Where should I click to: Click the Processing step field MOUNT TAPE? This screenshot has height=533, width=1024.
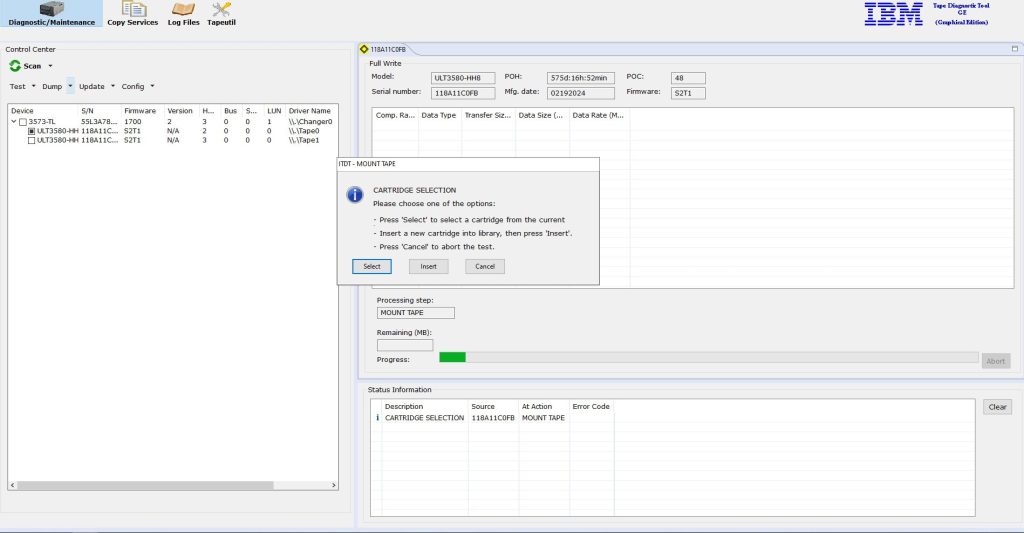tap(415, 313)
